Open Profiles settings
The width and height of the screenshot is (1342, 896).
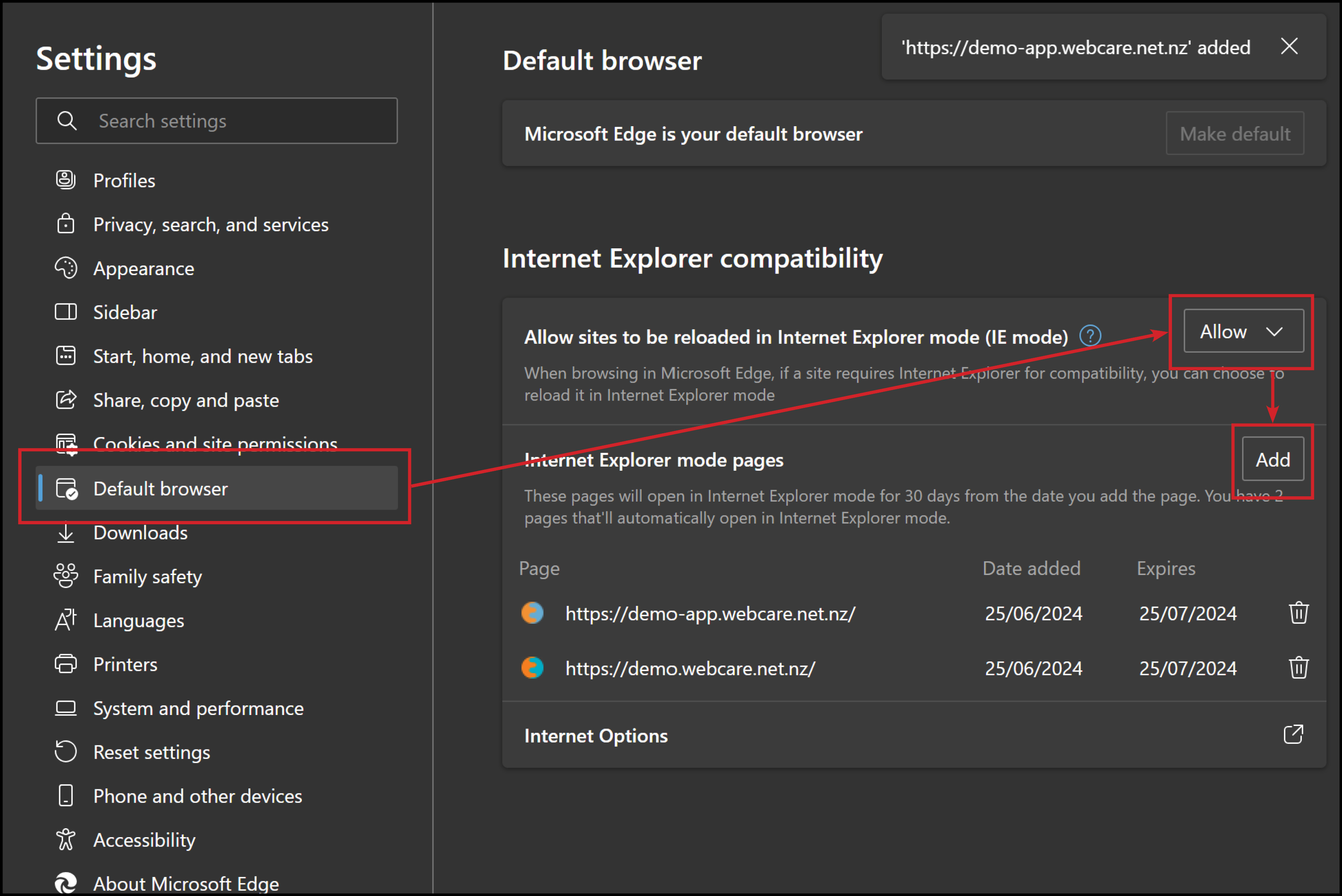[x=217, y=181]
